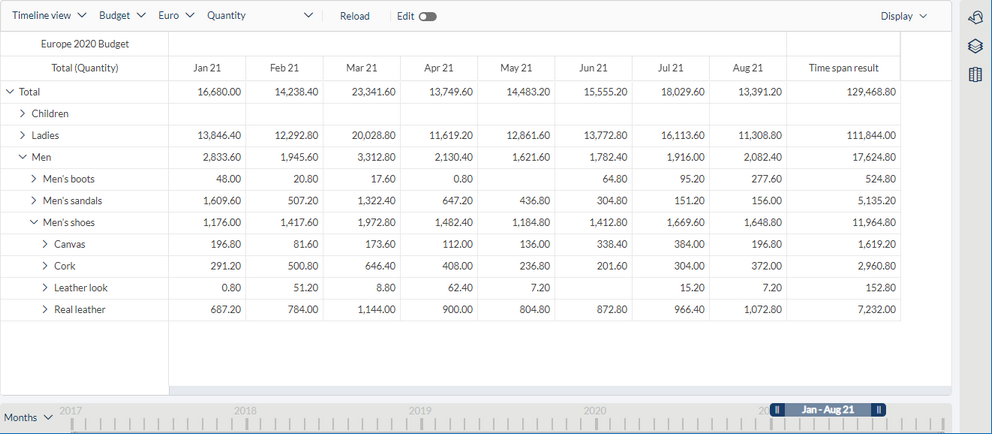Click the Jan 21 column header
992x434 pixels.
208,68
